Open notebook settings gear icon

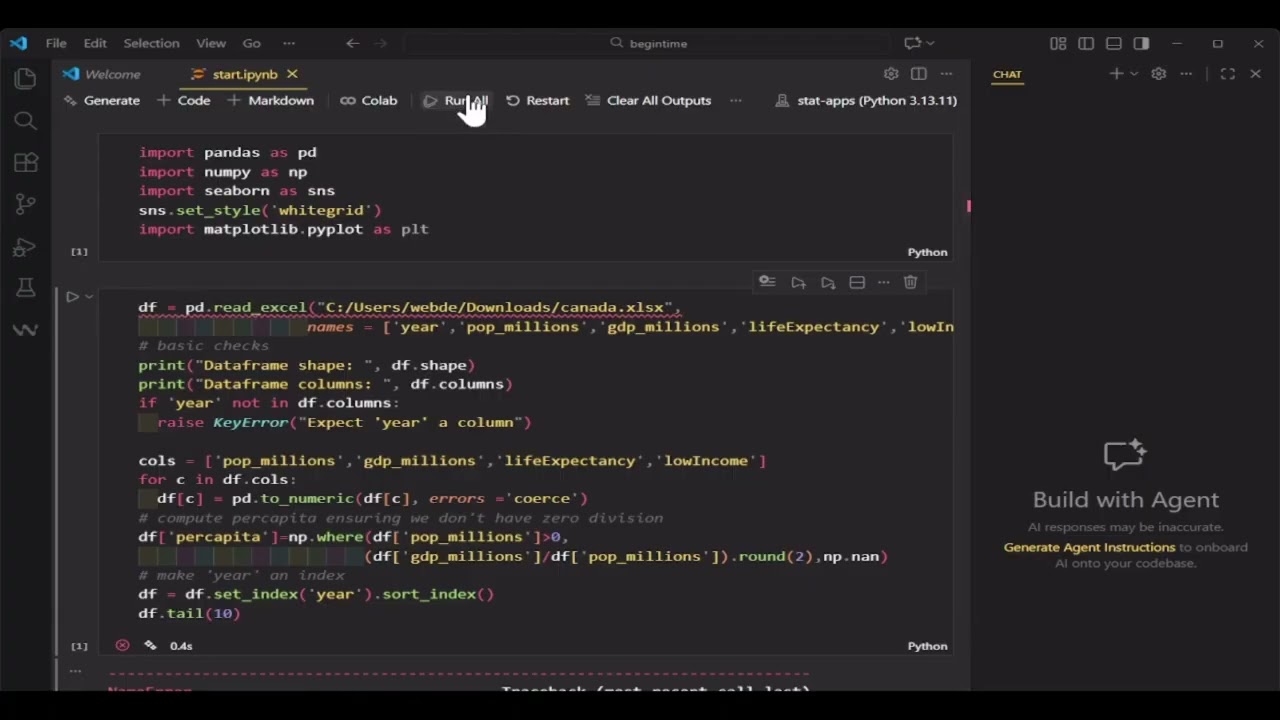[x=891, y=74]
